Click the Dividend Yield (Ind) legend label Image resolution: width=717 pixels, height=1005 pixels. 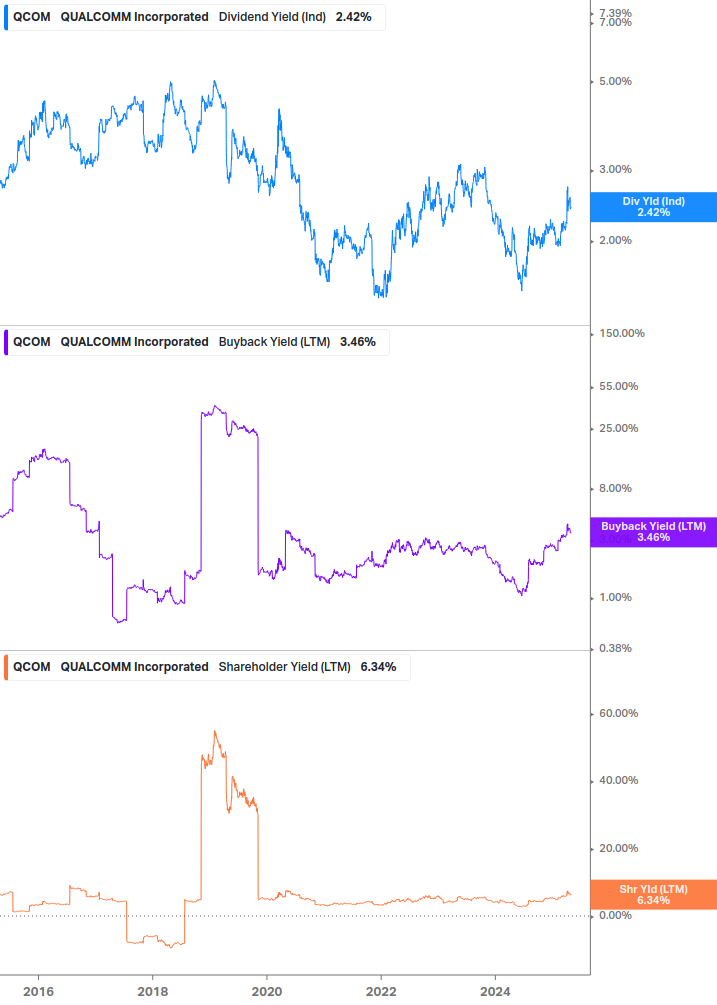click(272, 17)
